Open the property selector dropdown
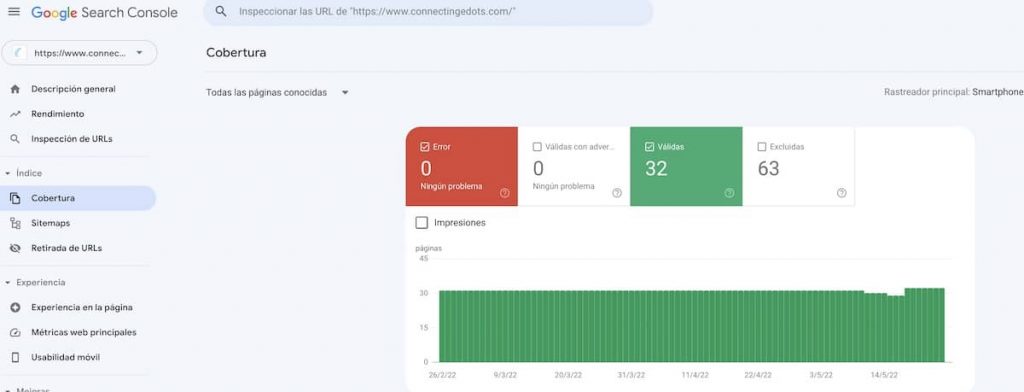The width and height of the screenshot is (1024, 392). pos(79,54)
